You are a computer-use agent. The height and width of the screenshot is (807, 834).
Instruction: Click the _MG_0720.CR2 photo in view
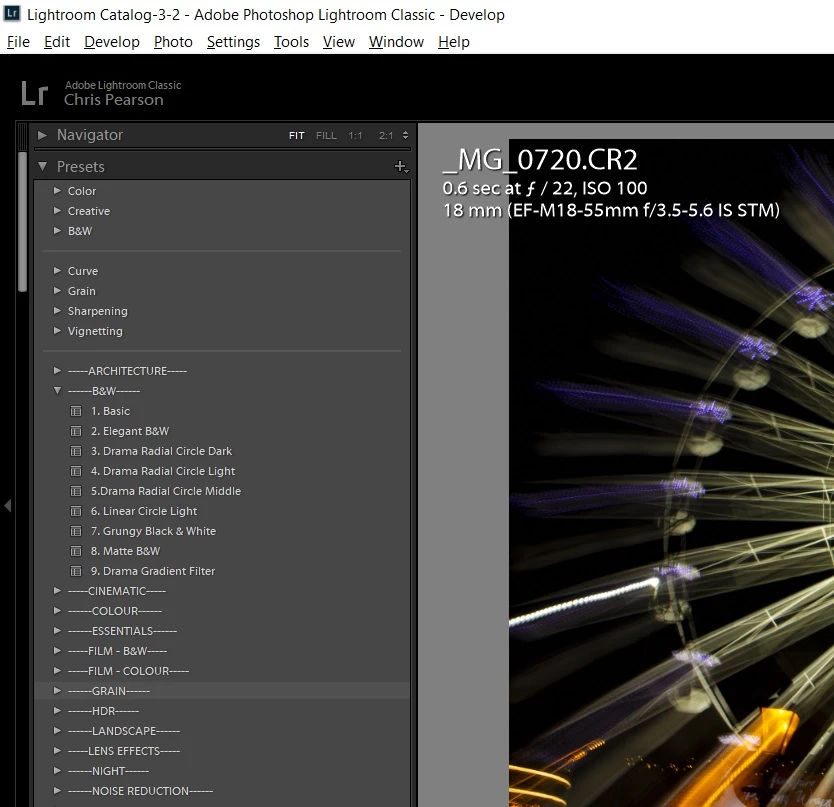coord(671,472)
